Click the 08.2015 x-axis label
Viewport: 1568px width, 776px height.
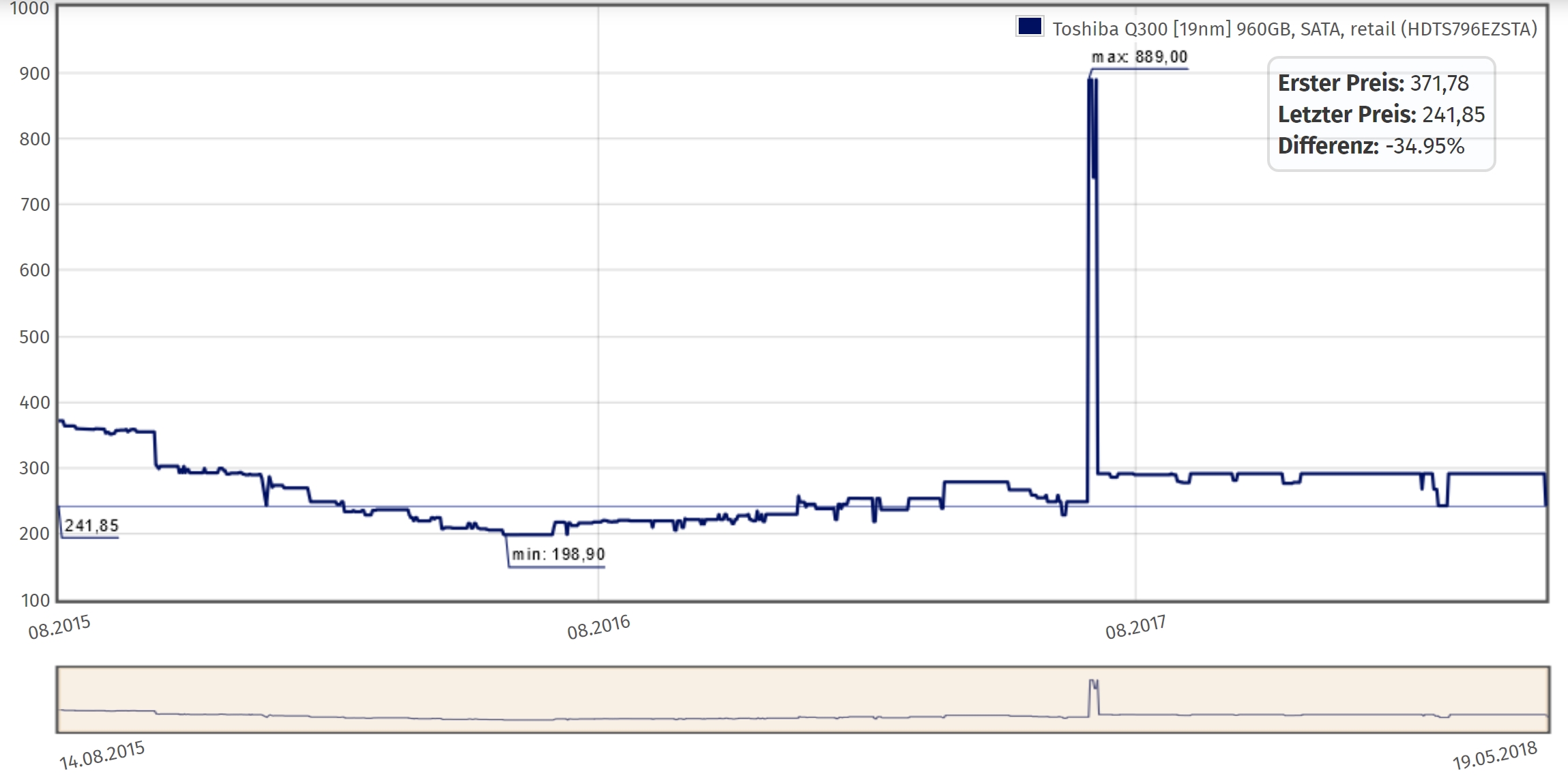(x=59, y=627)
